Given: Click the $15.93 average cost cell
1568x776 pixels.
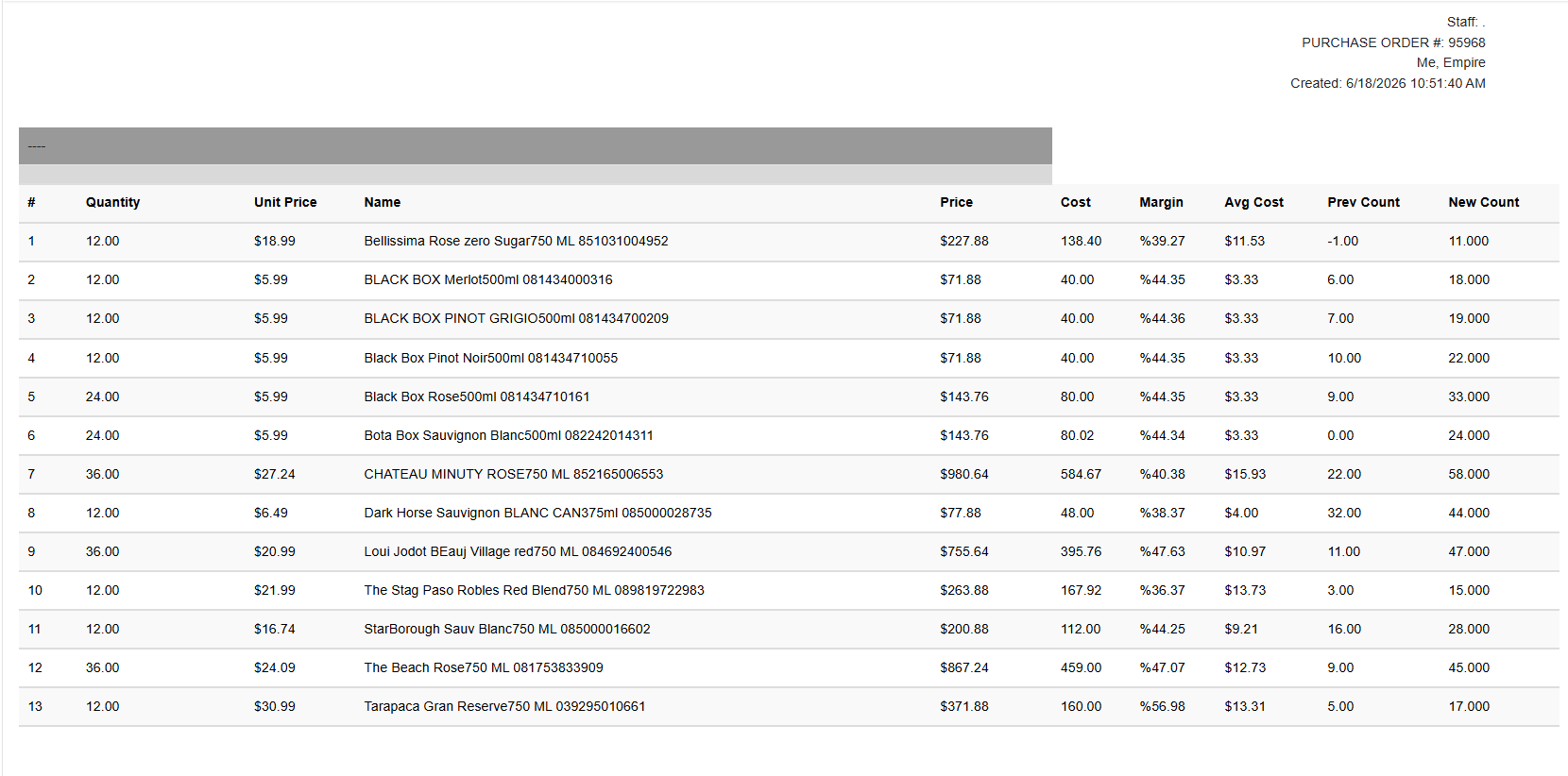Looking at the screenshot, I should click(x=1245, y=474).
